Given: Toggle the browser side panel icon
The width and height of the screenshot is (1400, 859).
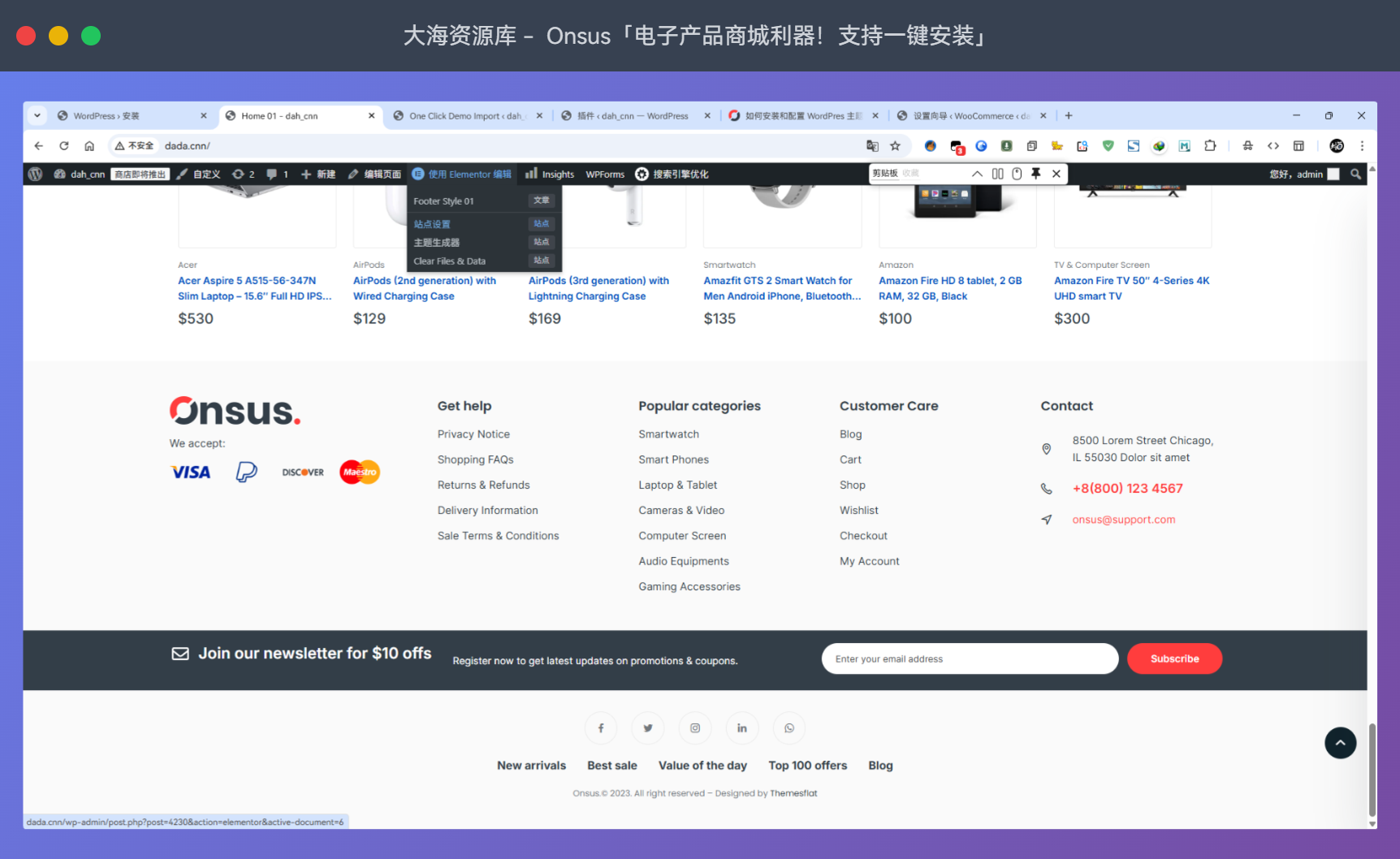Looking at the screenshot, I should coord(1298,146).
